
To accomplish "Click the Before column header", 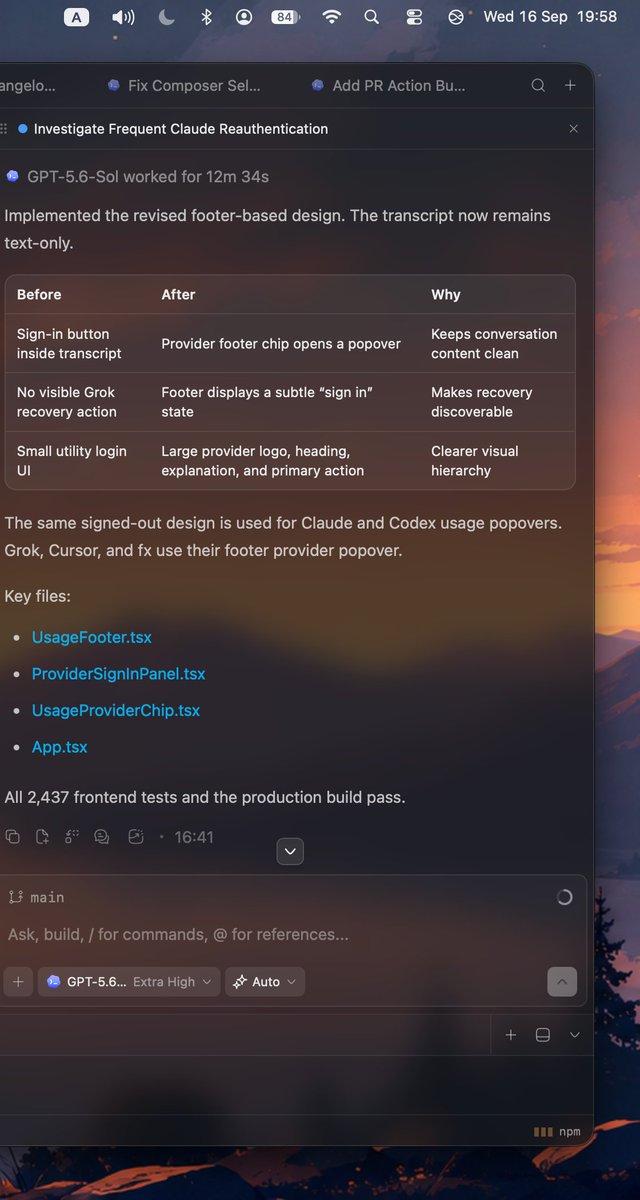I will click(x=39, y=294).
